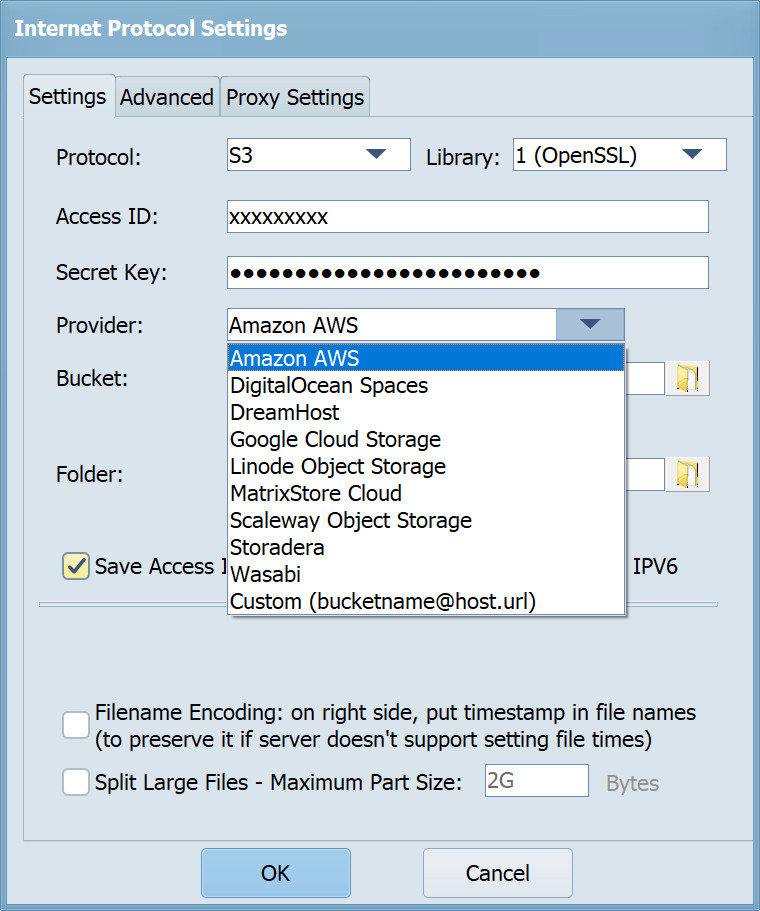Click the Access ID input field

point(467,217)
